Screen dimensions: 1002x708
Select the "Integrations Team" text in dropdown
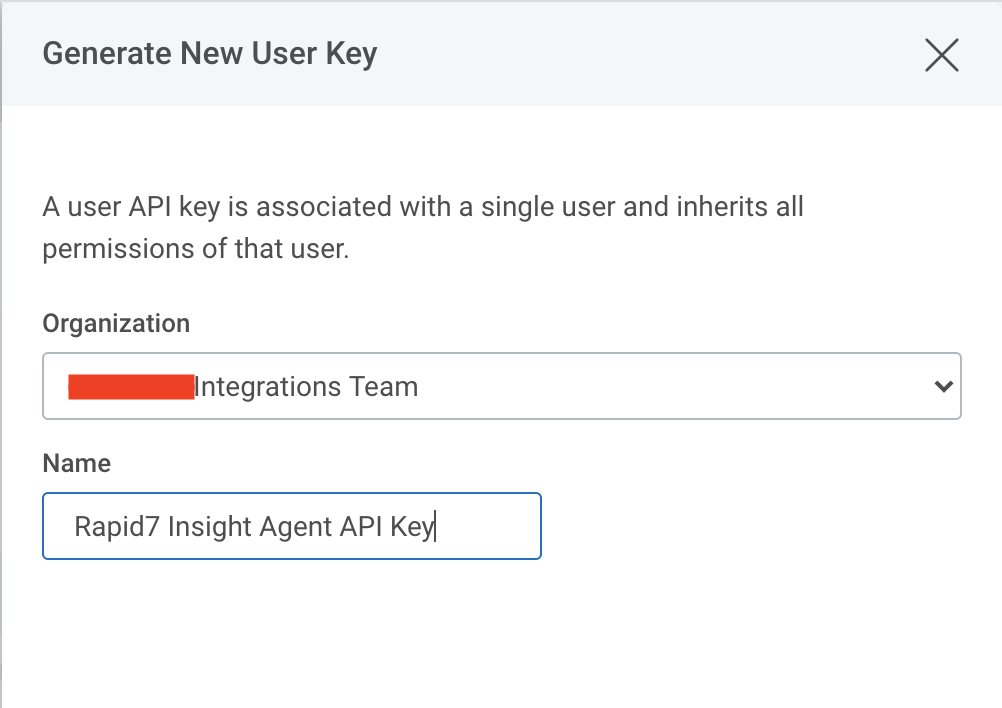click(306, 386)
